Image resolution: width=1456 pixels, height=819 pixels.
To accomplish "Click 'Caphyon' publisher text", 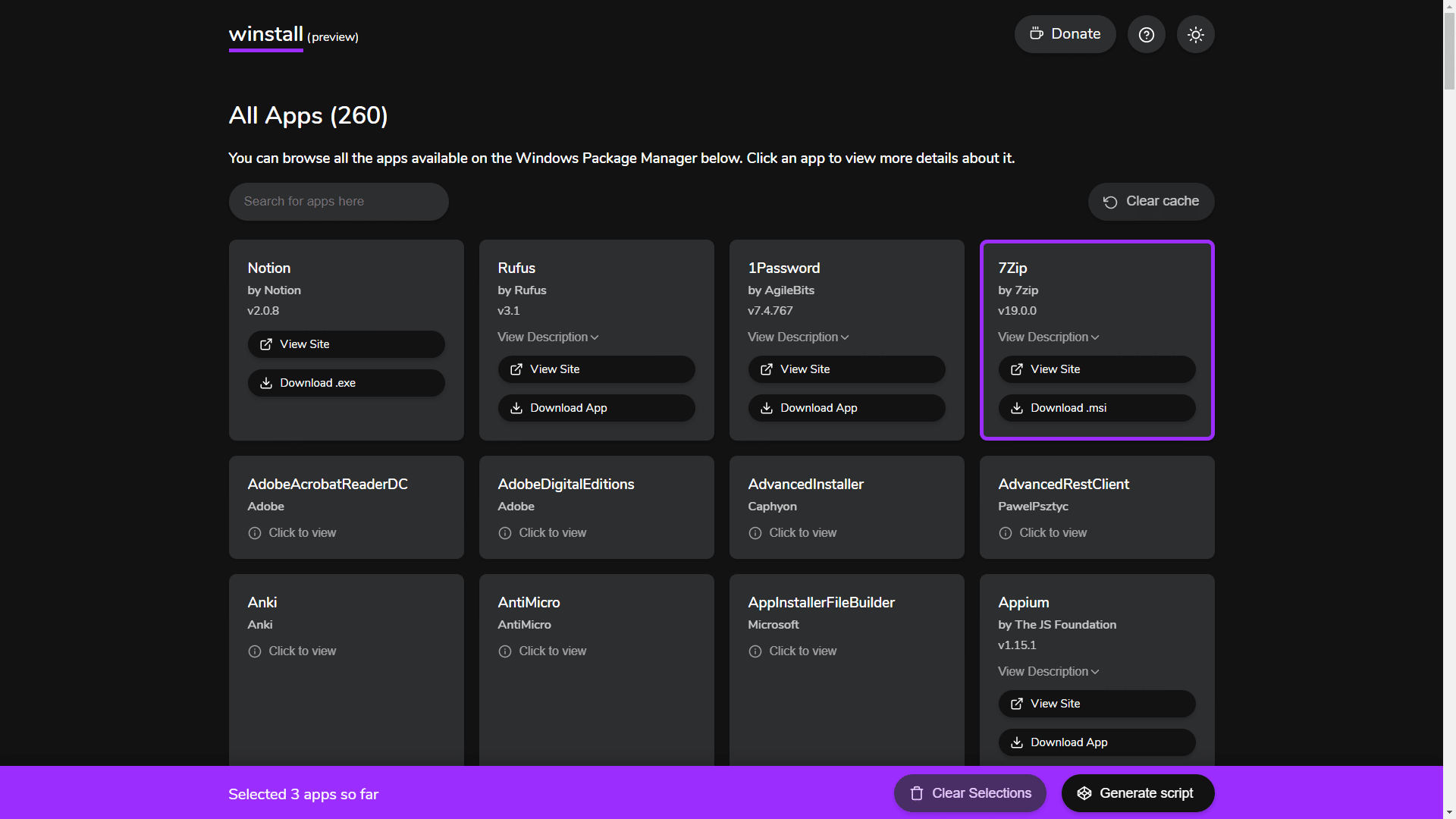I will pyautogui.click(x=772, y=507).
